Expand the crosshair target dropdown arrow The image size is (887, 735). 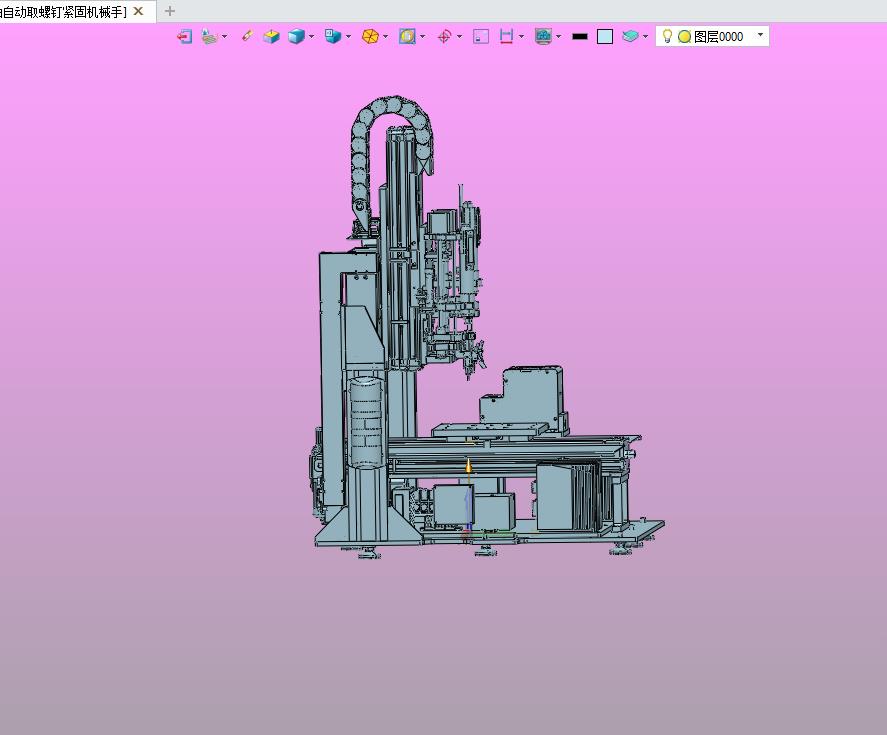pos(459,37)
